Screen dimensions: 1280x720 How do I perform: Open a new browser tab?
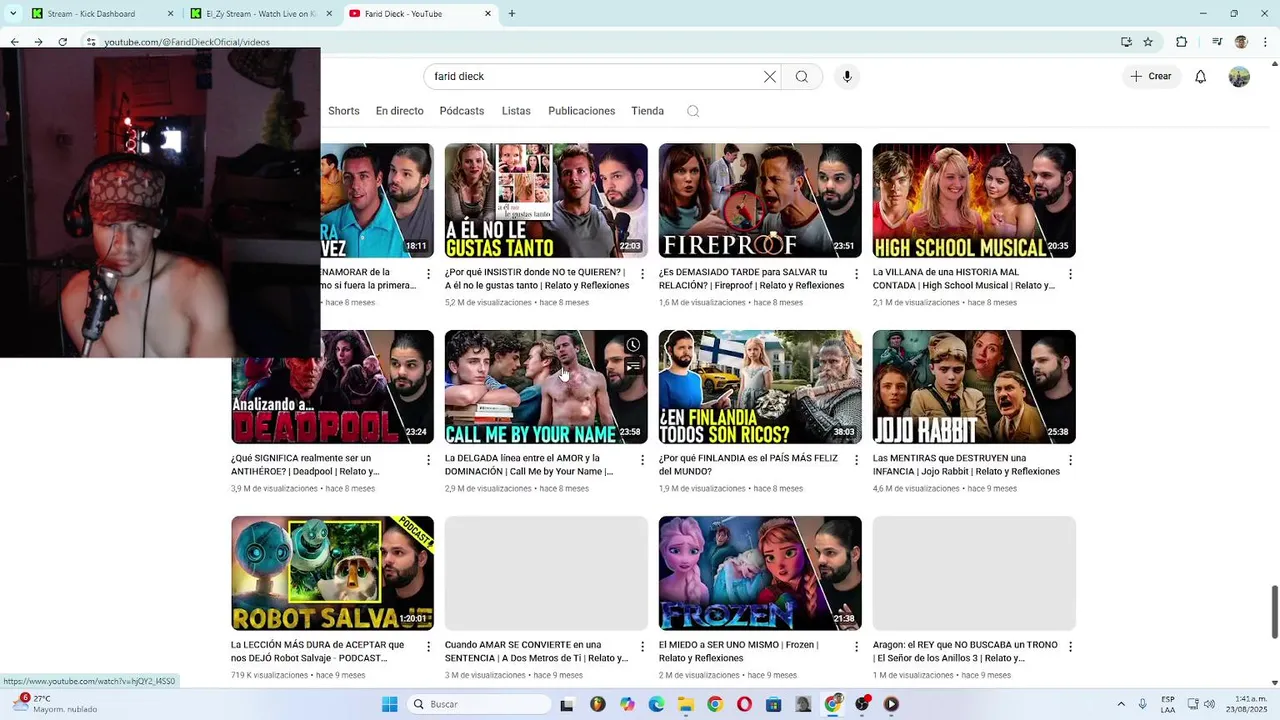point(512,14)
